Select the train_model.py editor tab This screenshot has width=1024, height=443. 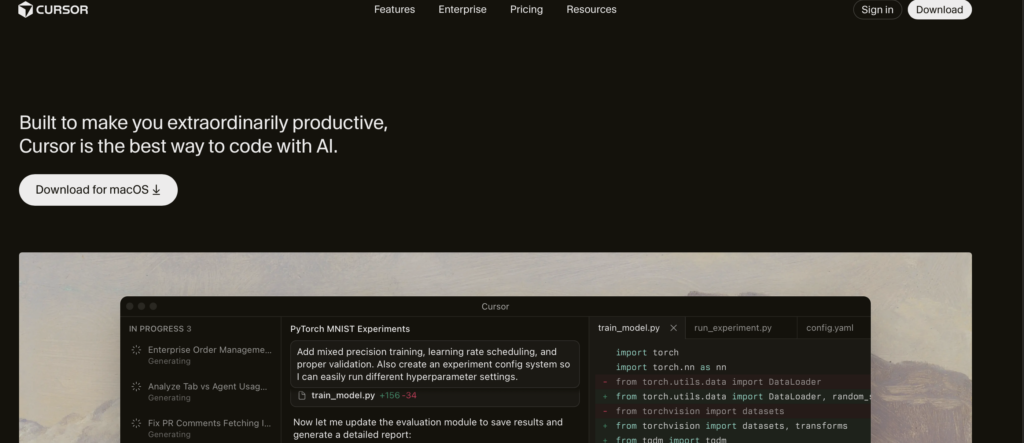tap(628, 328)
